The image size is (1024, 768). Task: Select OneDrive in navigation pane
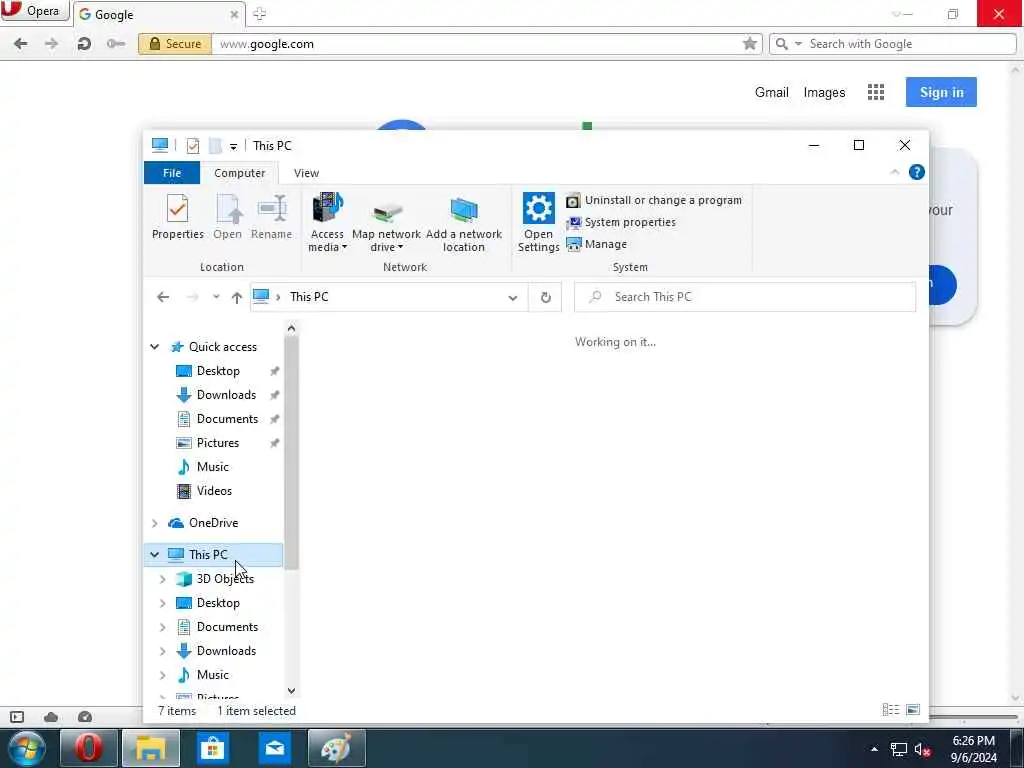click(x=213, y=523)
